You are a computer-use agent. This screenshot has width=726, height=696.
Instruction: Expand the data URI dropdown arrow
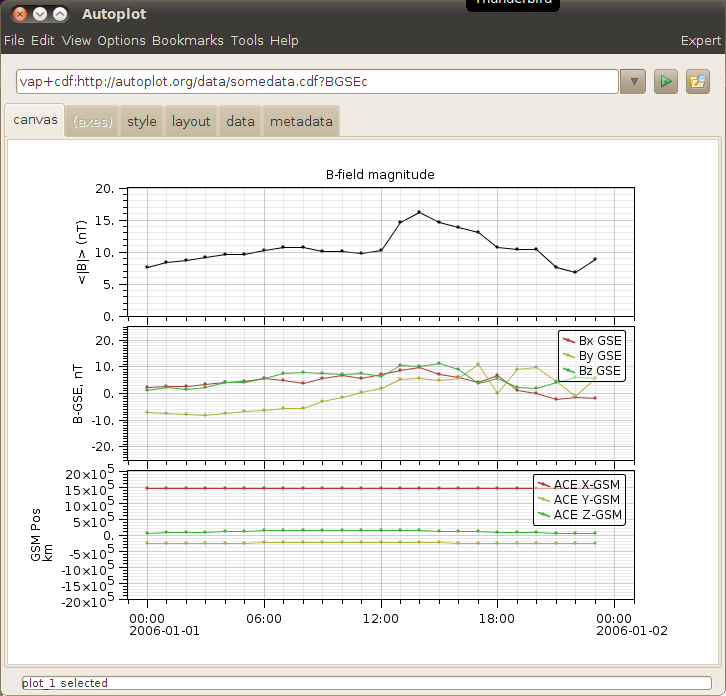[x=632, y=81]
